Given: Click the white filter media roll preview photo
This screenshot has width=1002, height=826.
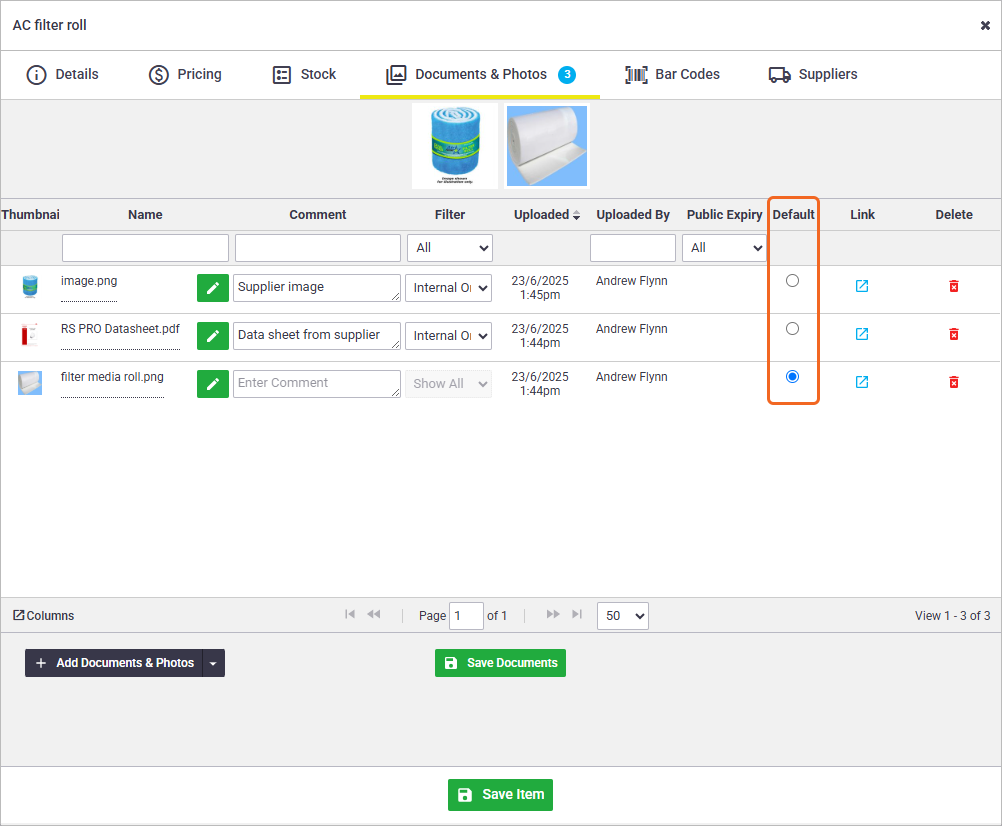Looking at the screenshot, I should (547, 146).
